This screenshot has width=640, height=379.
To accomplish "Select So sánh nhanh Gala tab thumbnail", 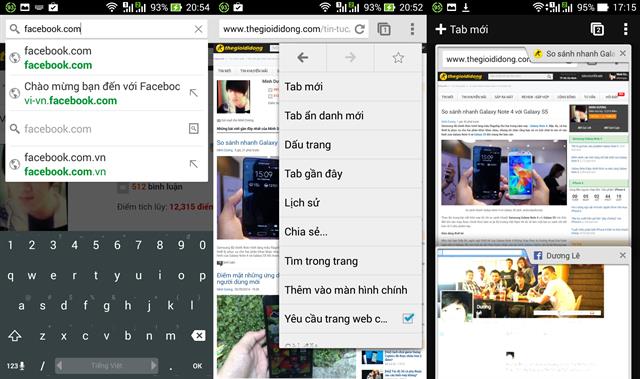I will coord(534,145).
